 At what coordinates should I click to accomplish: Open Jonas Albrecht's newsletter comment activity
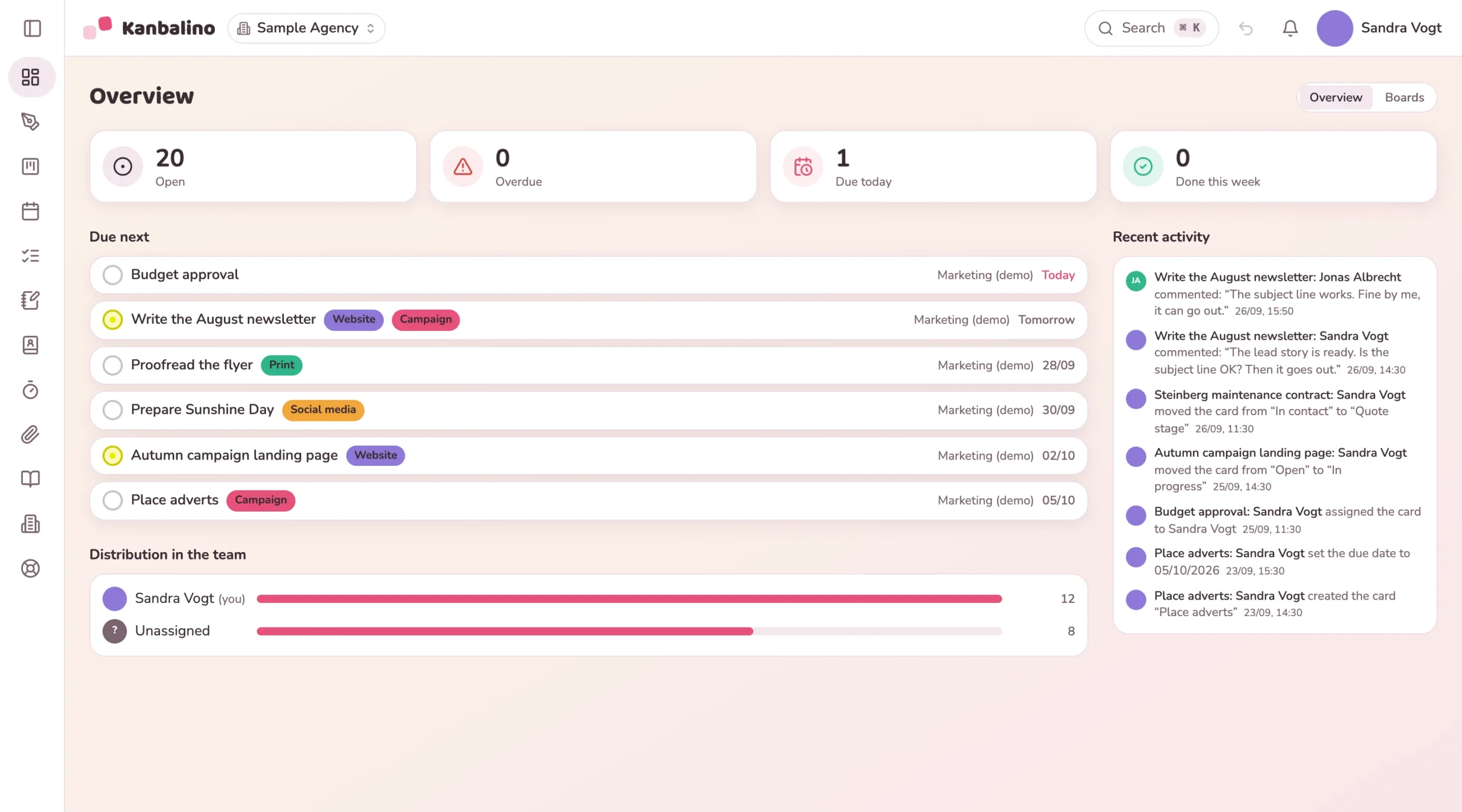coord(1275,294)
